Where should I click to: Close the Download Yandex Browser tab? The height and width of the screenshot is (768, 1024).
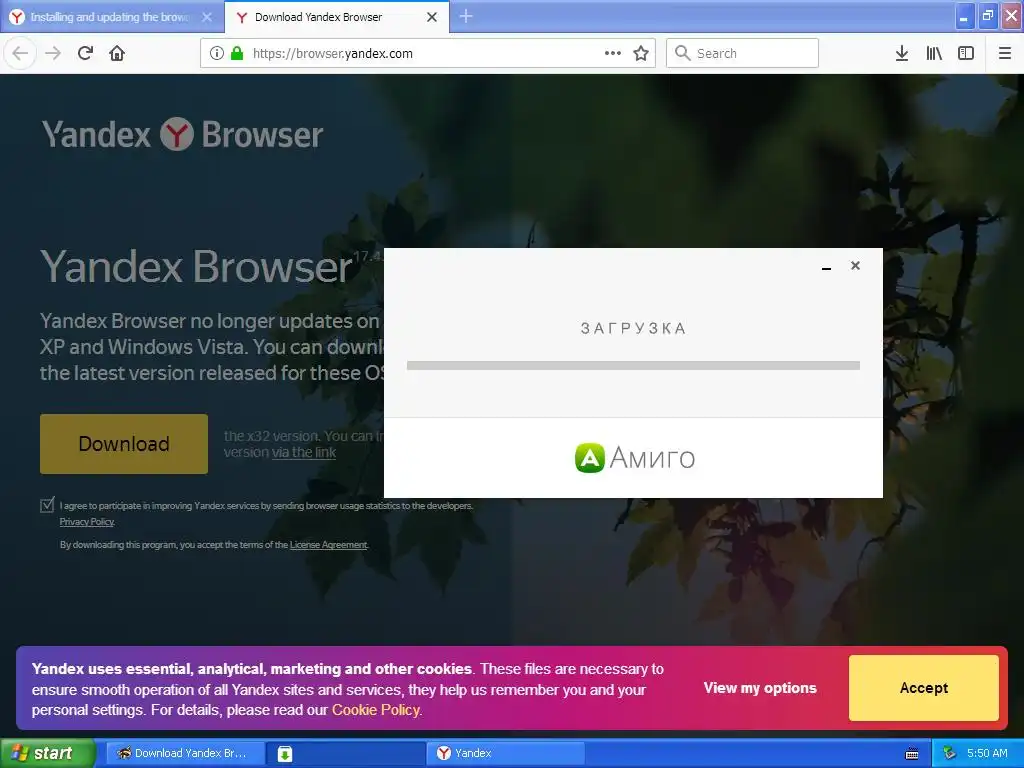coord(432,17)
